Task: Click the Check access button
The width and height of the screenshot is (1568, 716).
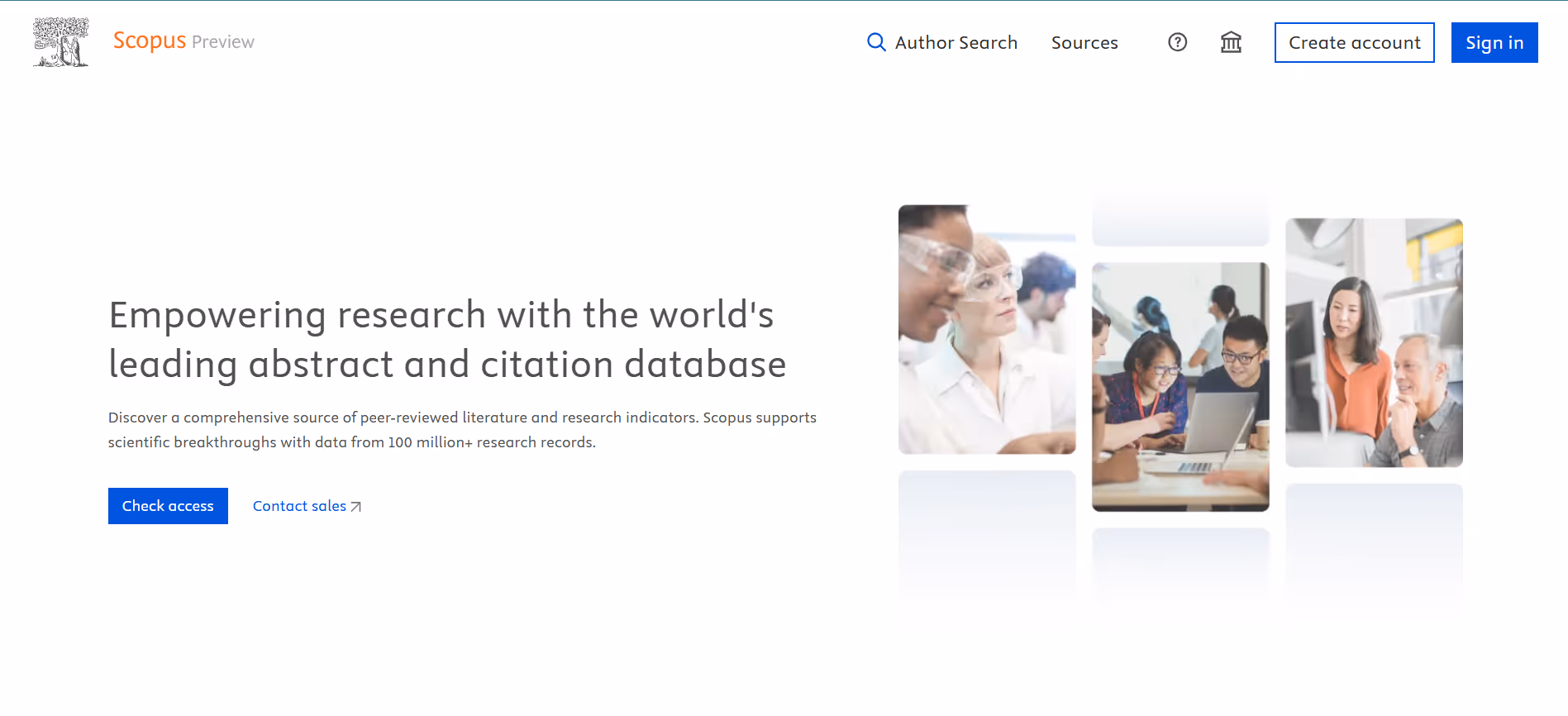Action: point(168,506)
